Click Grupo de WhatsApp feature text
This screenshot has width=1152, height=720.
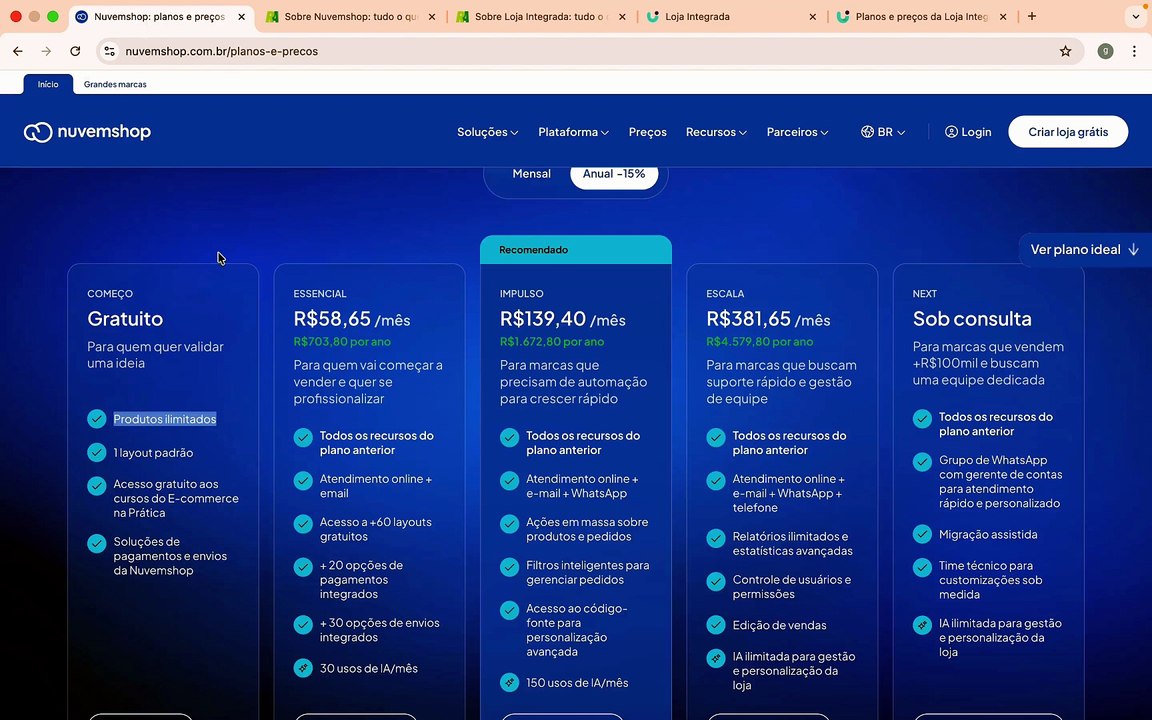[x=1000, y=482]
